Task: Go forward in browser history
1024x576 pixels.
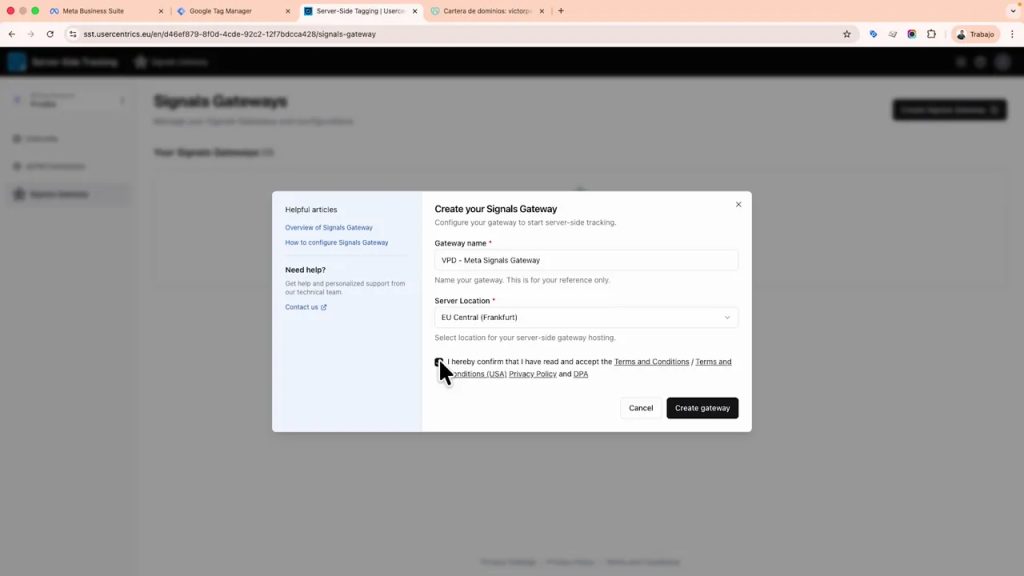Action: [31, 34]
